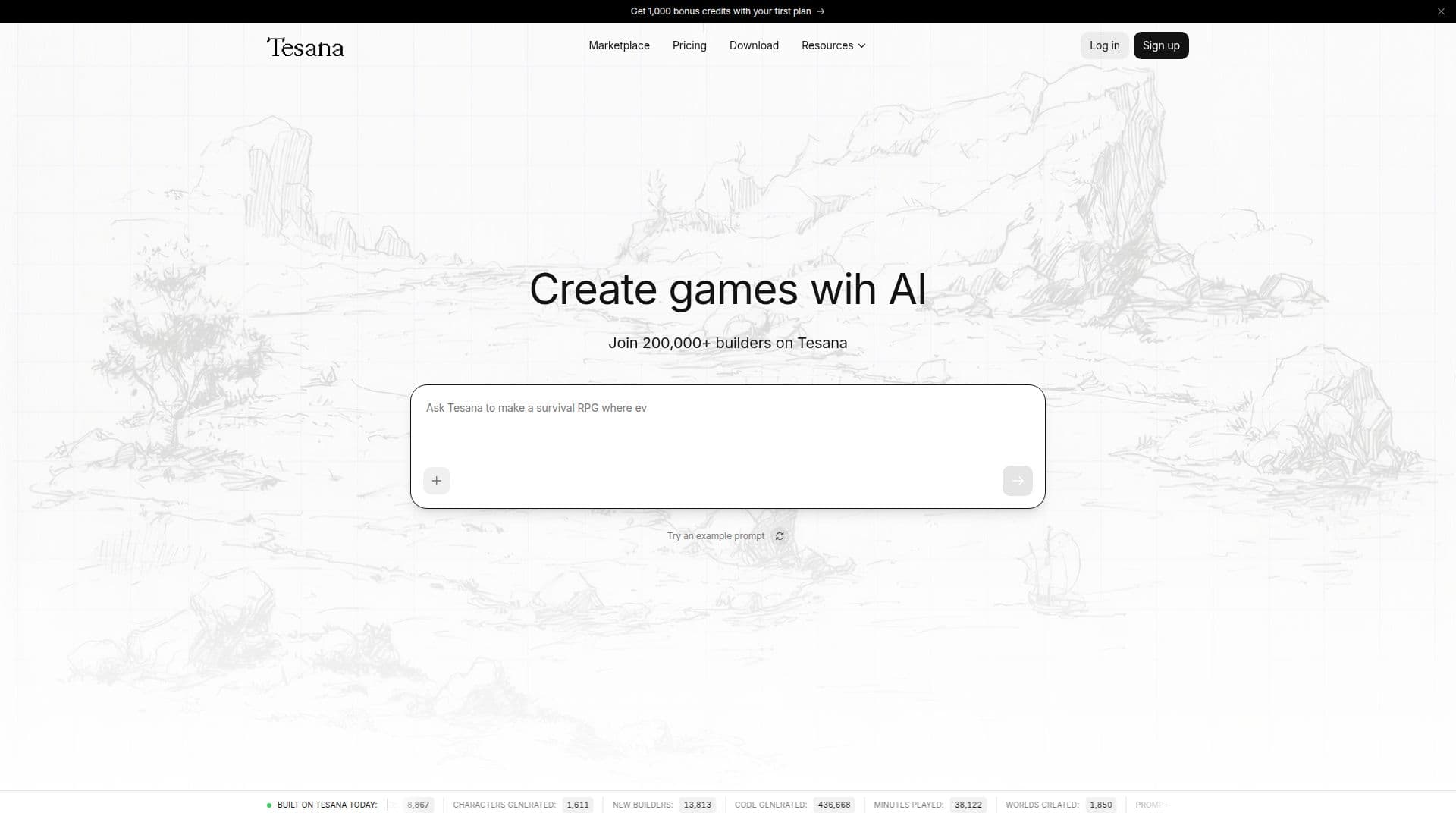Viewport: 1456px width, 819px height.
Task: Click the Join 200,000+ builders subheading
Action: (x=728, y=343)
